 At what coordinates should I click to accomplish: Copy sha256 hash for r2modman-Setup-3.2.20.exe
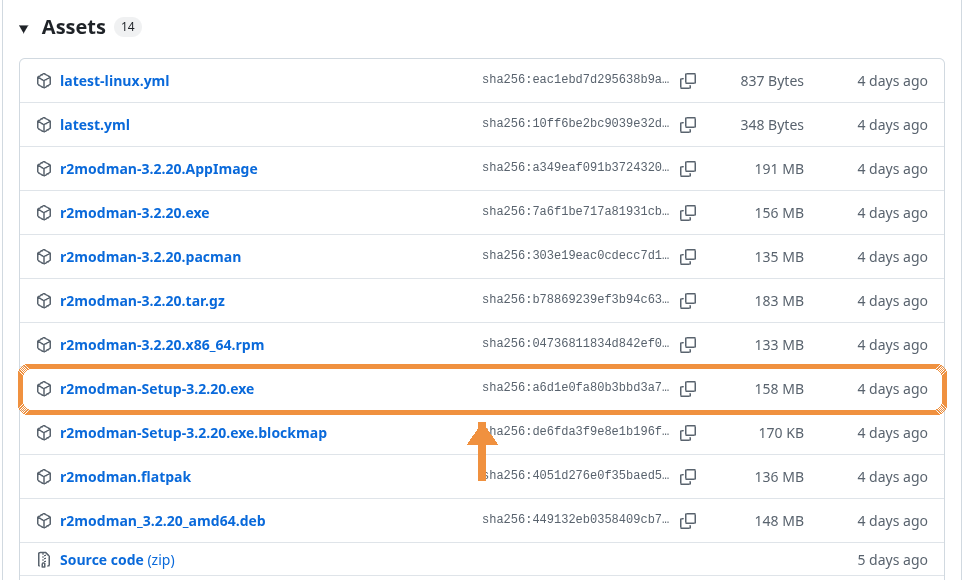click(x=688, y=389)
